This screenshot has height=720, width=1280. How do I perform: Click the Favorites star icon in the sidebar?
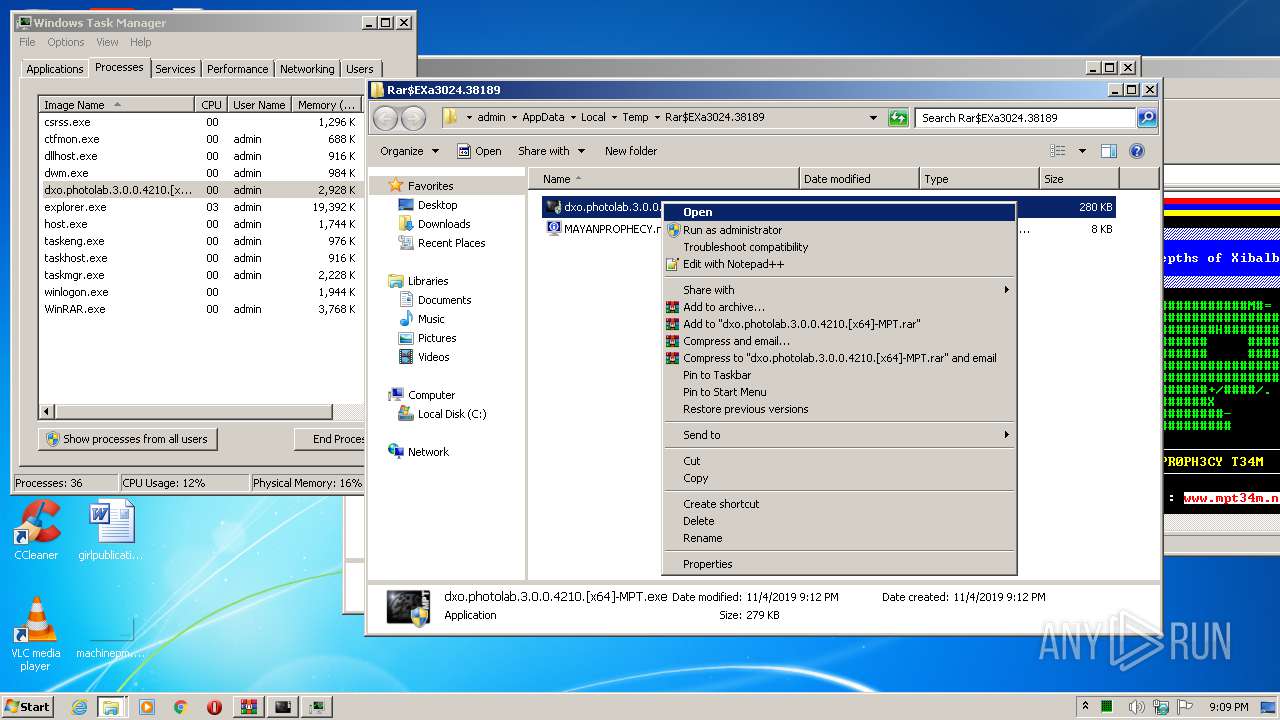396,185
